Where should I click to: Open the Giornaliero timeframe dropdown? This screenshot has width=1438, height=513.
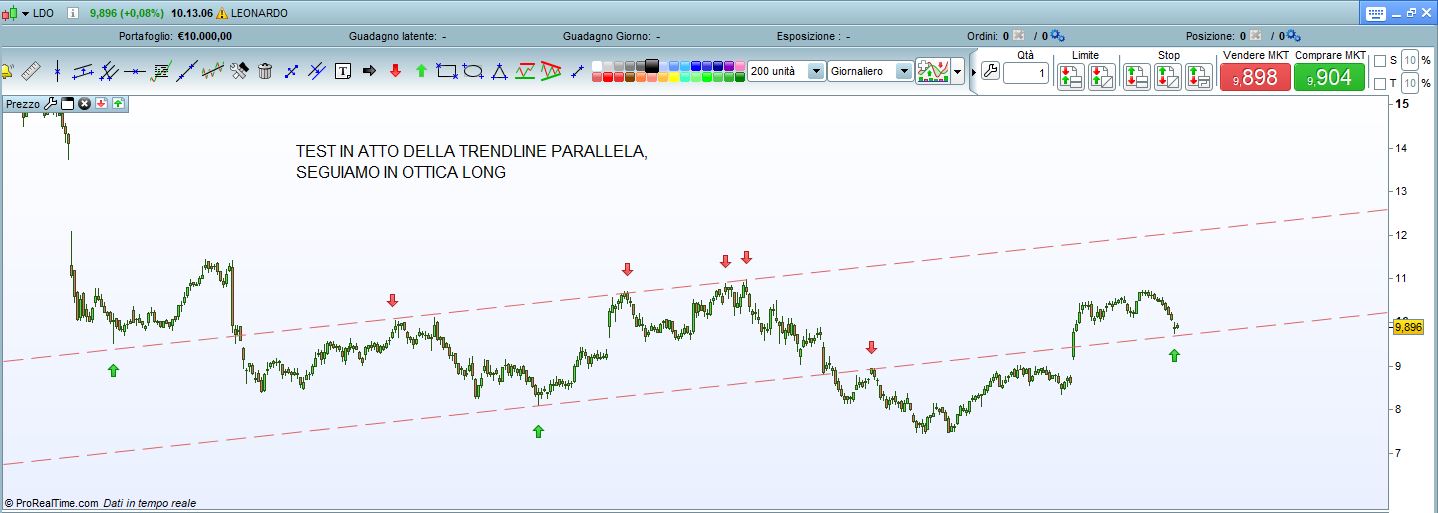click(904, 71)
